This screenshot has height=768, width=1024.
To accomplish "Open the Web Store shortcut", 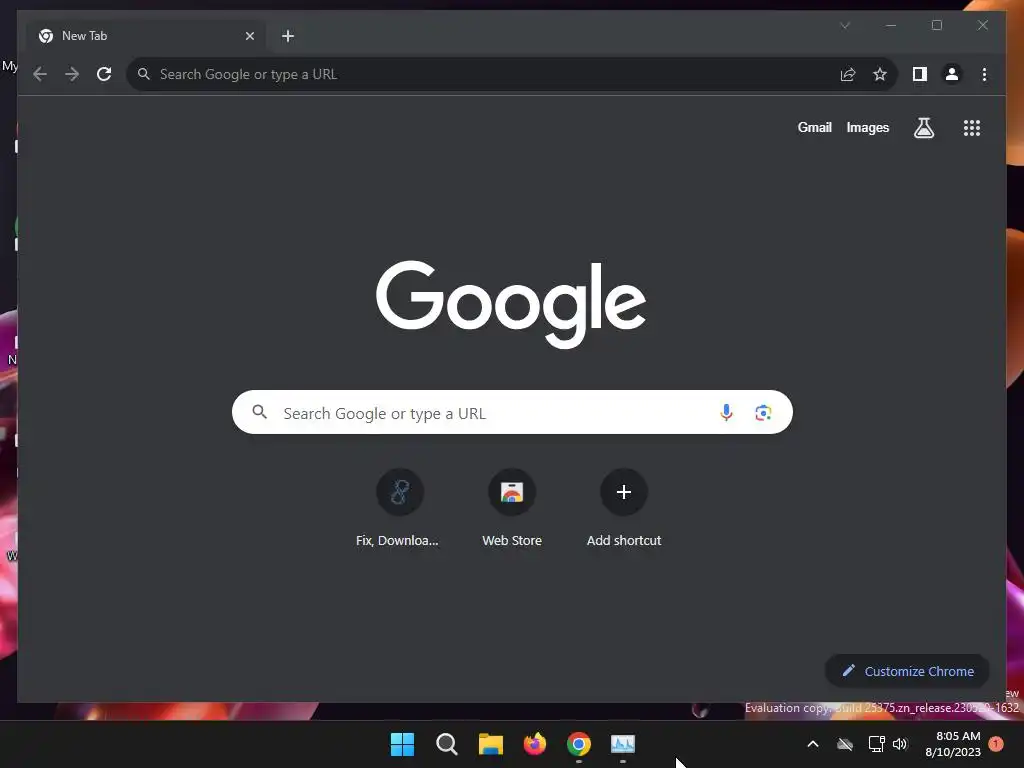I will coord(512,509).
